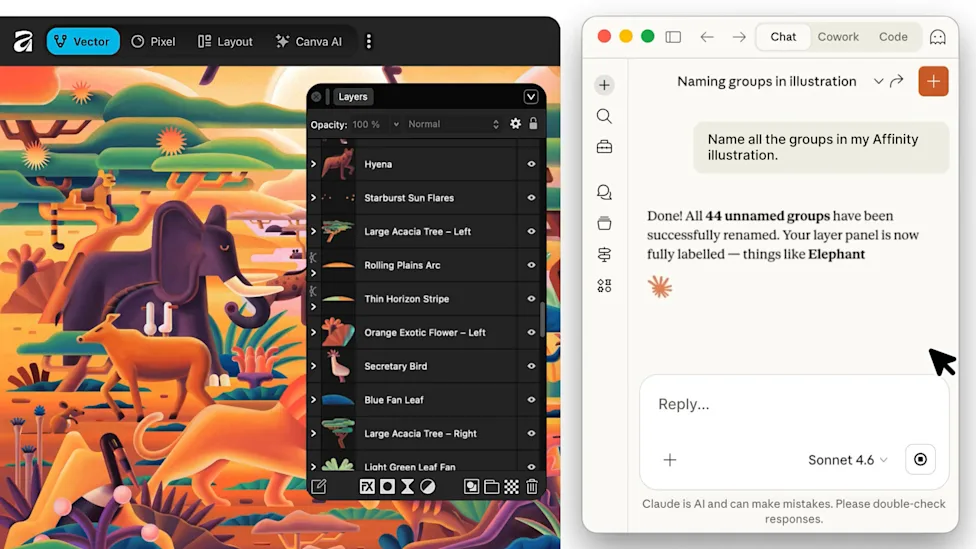This screenshot has width=976, height=549.
Task: Expand the Large Acacia Tree – Left group
Action: pyautogui.click(x=314, y=232)
